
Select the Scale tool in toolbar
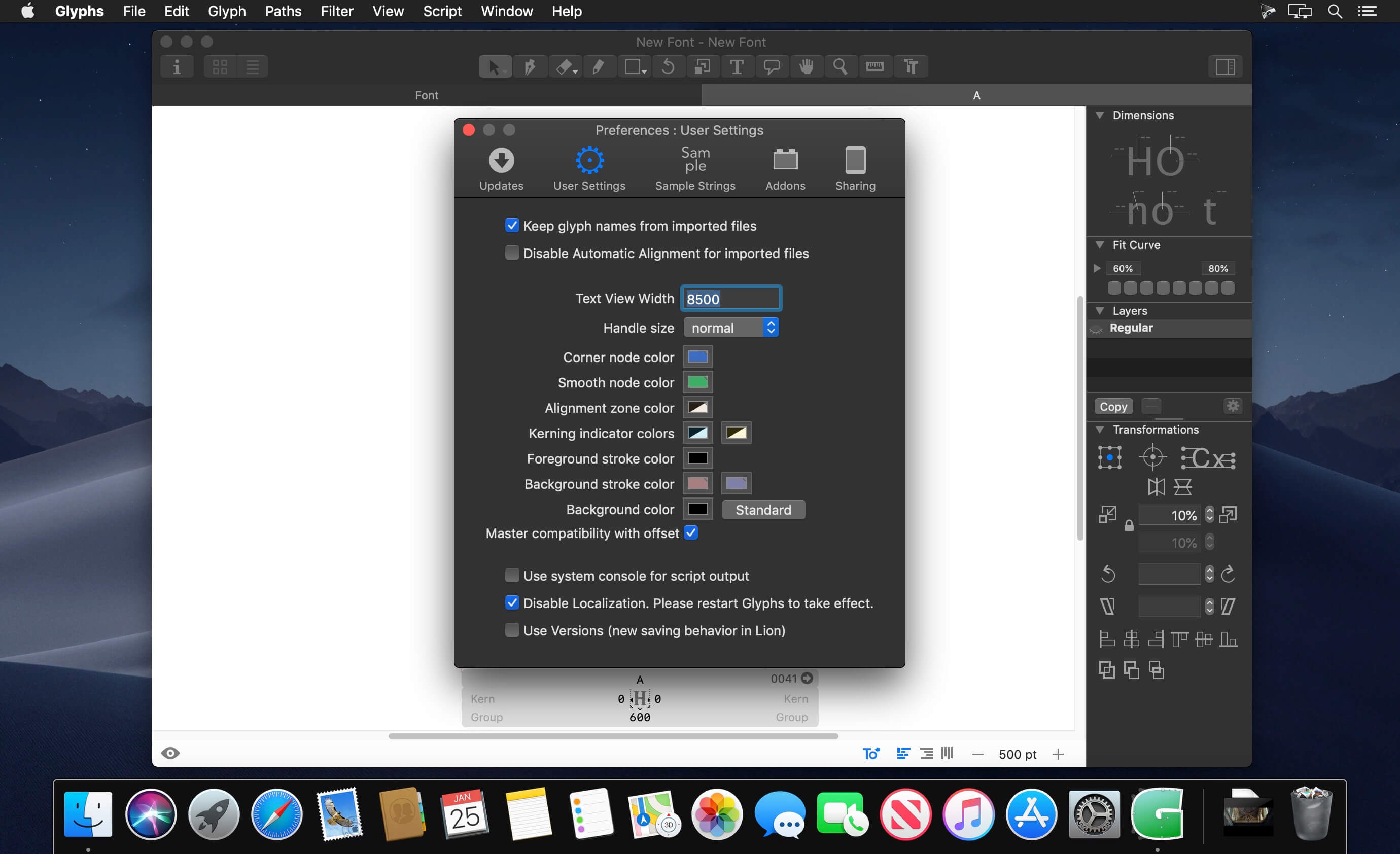(x=703, y=66)
